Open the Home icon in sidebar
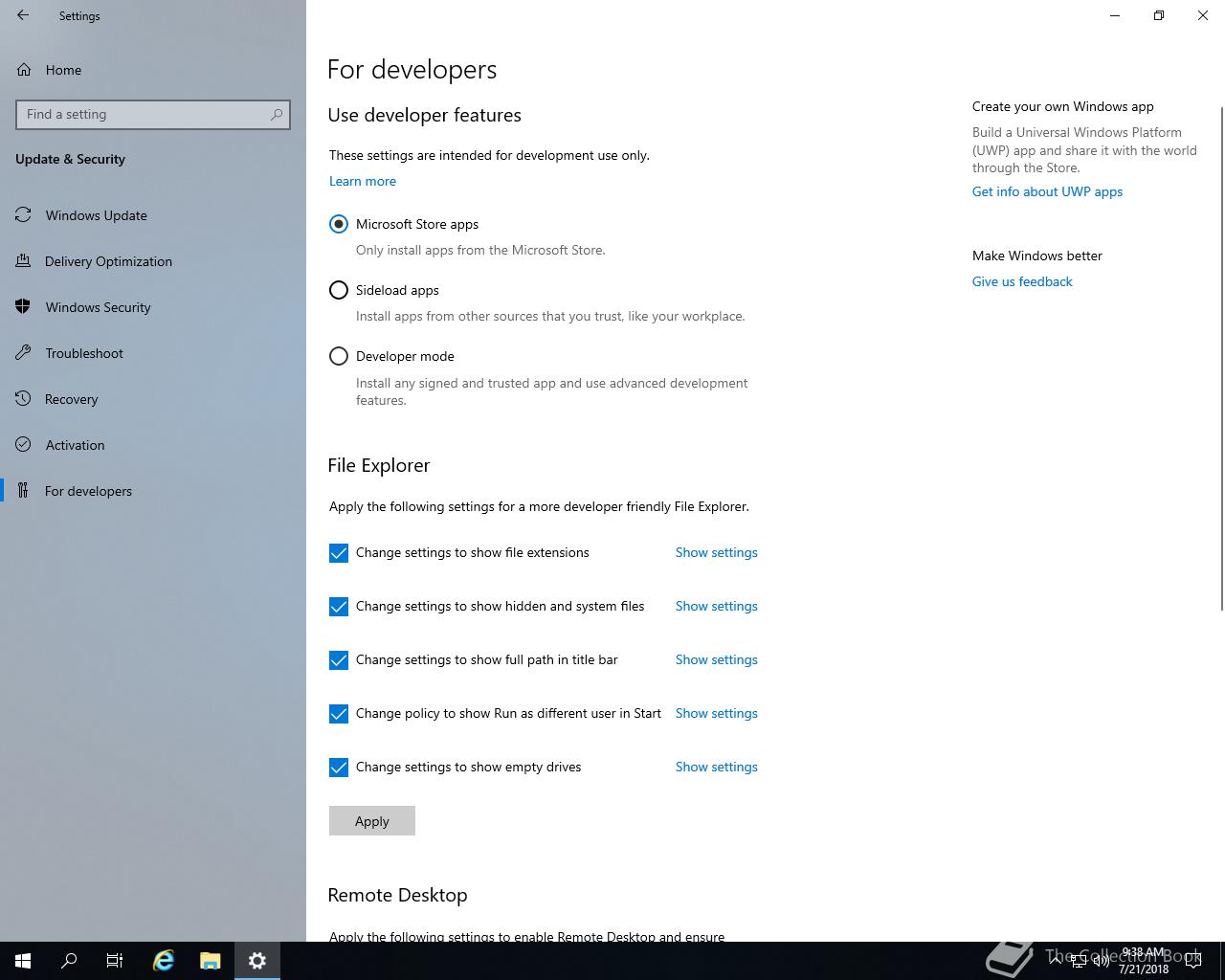1225x980 pixels. [24, 70]
